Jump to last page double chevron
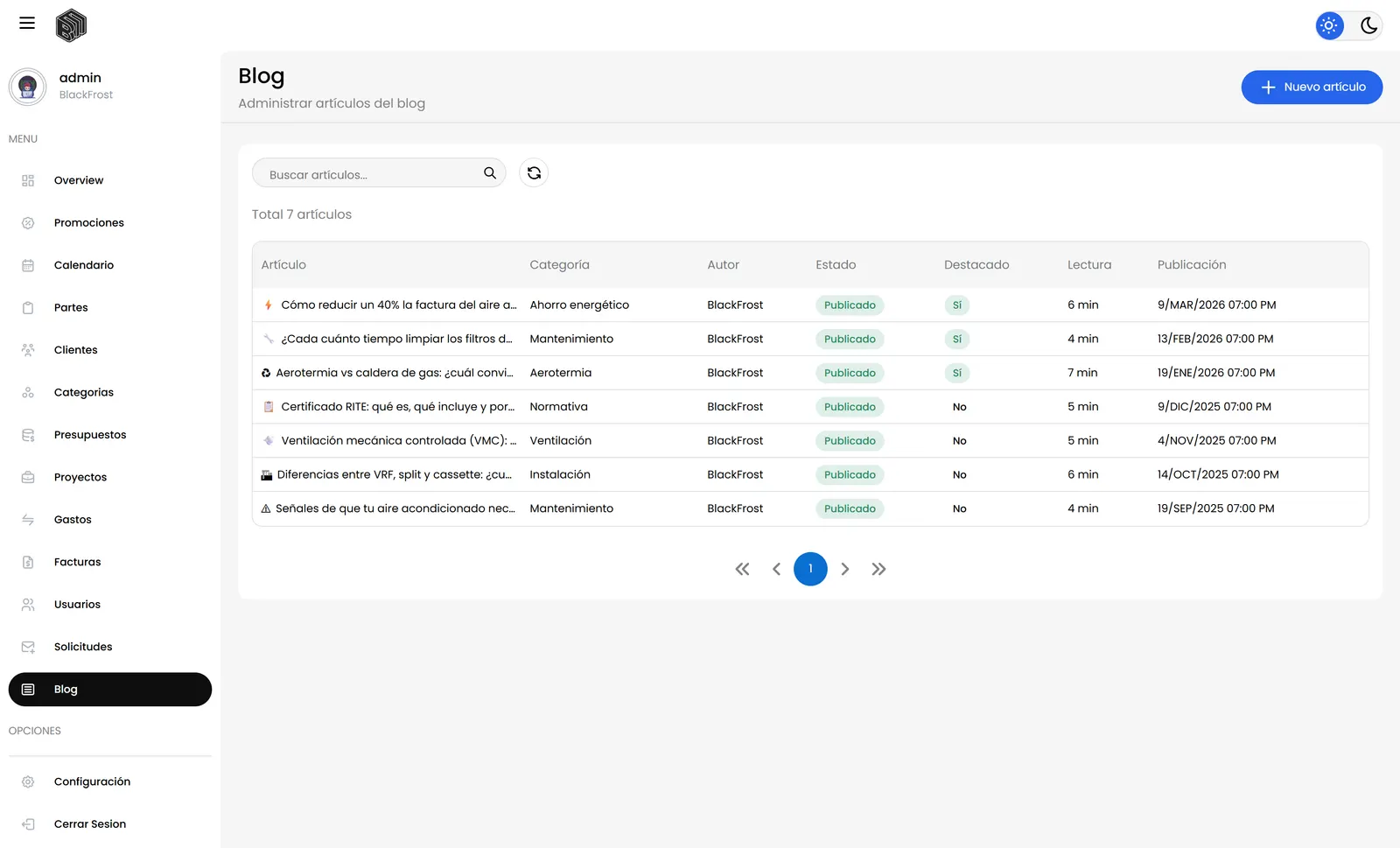 pos(878,569)
